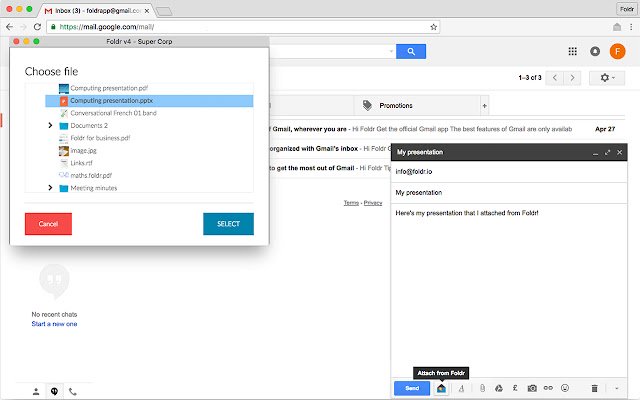Click the subject field My presentation

pyautogui.click(x=509, y=193)
